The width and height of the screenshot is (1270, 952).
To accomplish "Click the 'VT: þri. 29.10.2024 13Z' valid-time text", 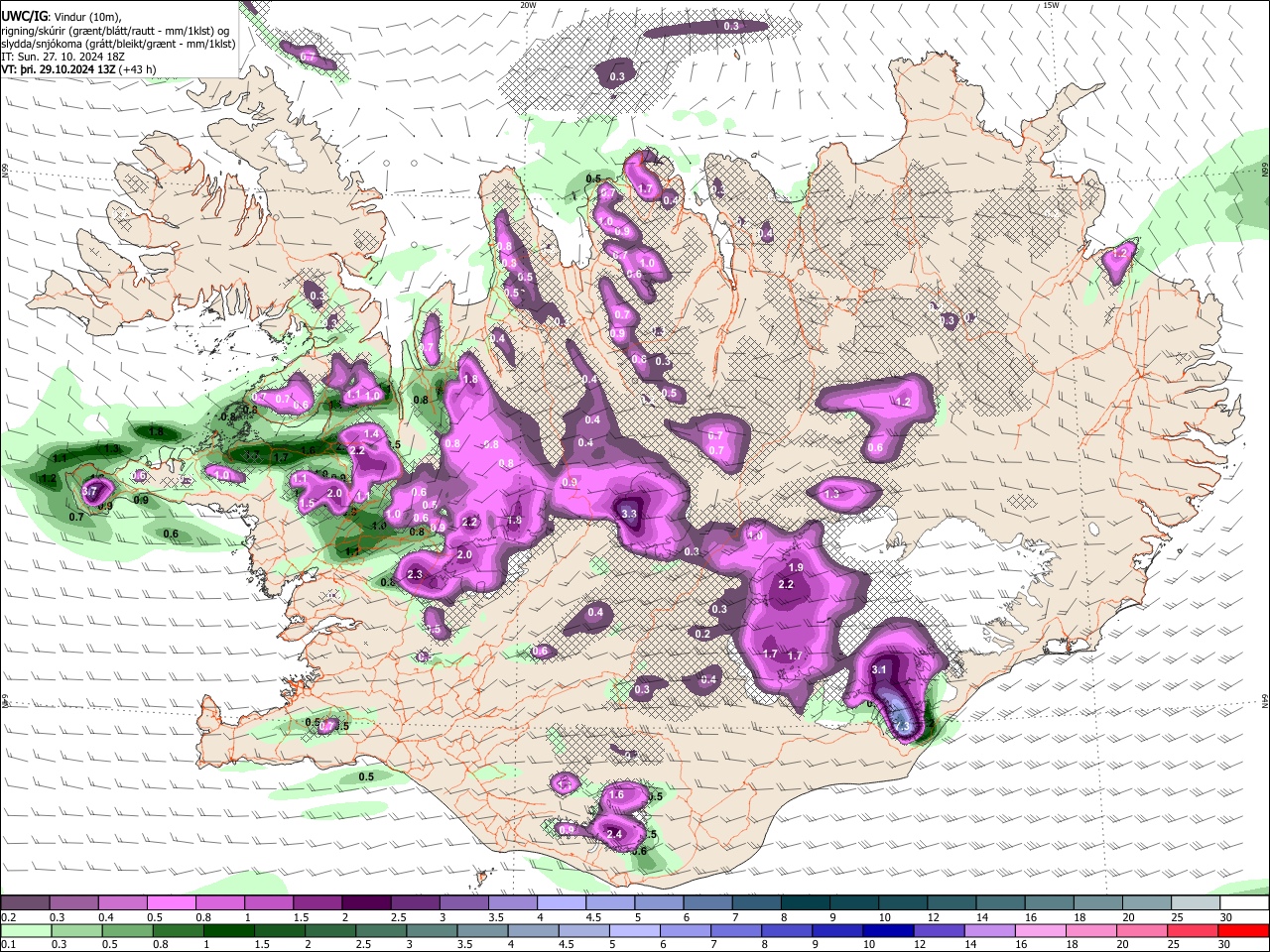I will (x=59, y=69).
